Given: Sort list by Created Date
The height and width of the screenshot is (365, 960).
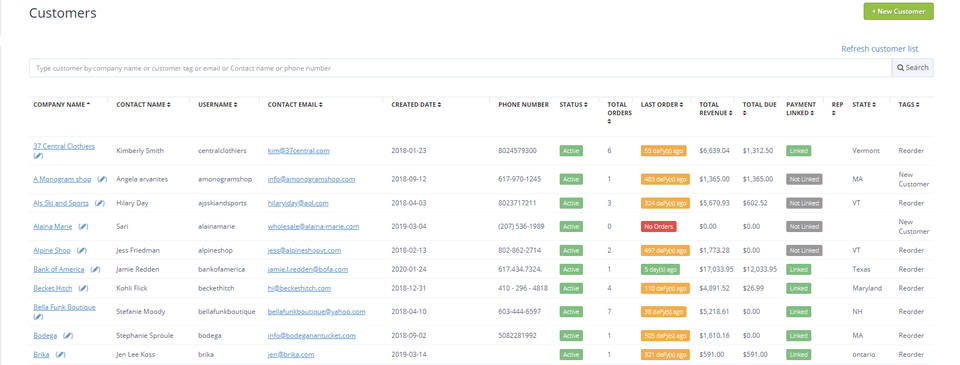Looking at the screenshot, I should (x=416, y=105).
